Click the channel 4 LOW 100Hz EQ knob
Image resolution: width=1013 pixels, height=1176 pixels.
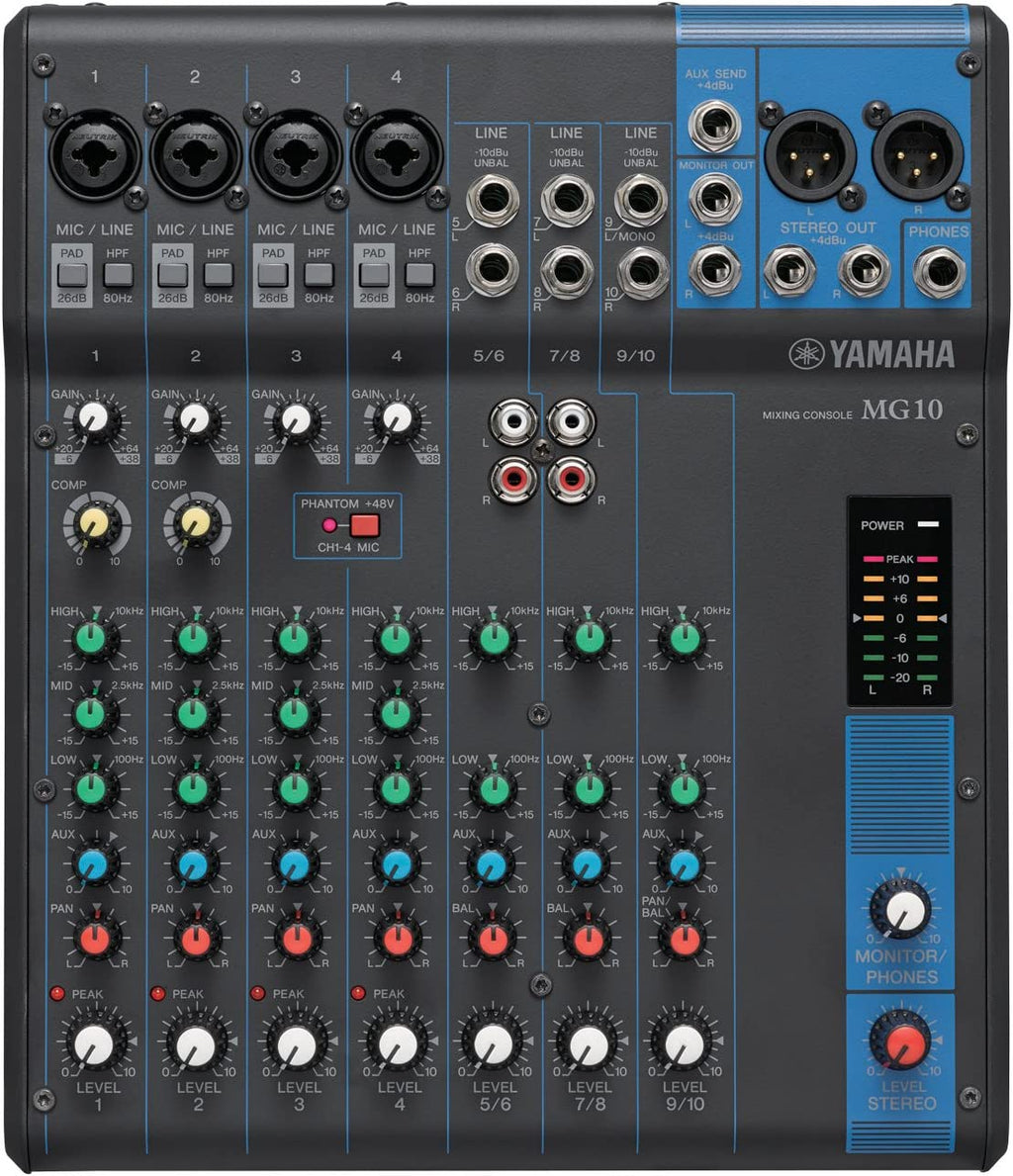pos(396,787)
